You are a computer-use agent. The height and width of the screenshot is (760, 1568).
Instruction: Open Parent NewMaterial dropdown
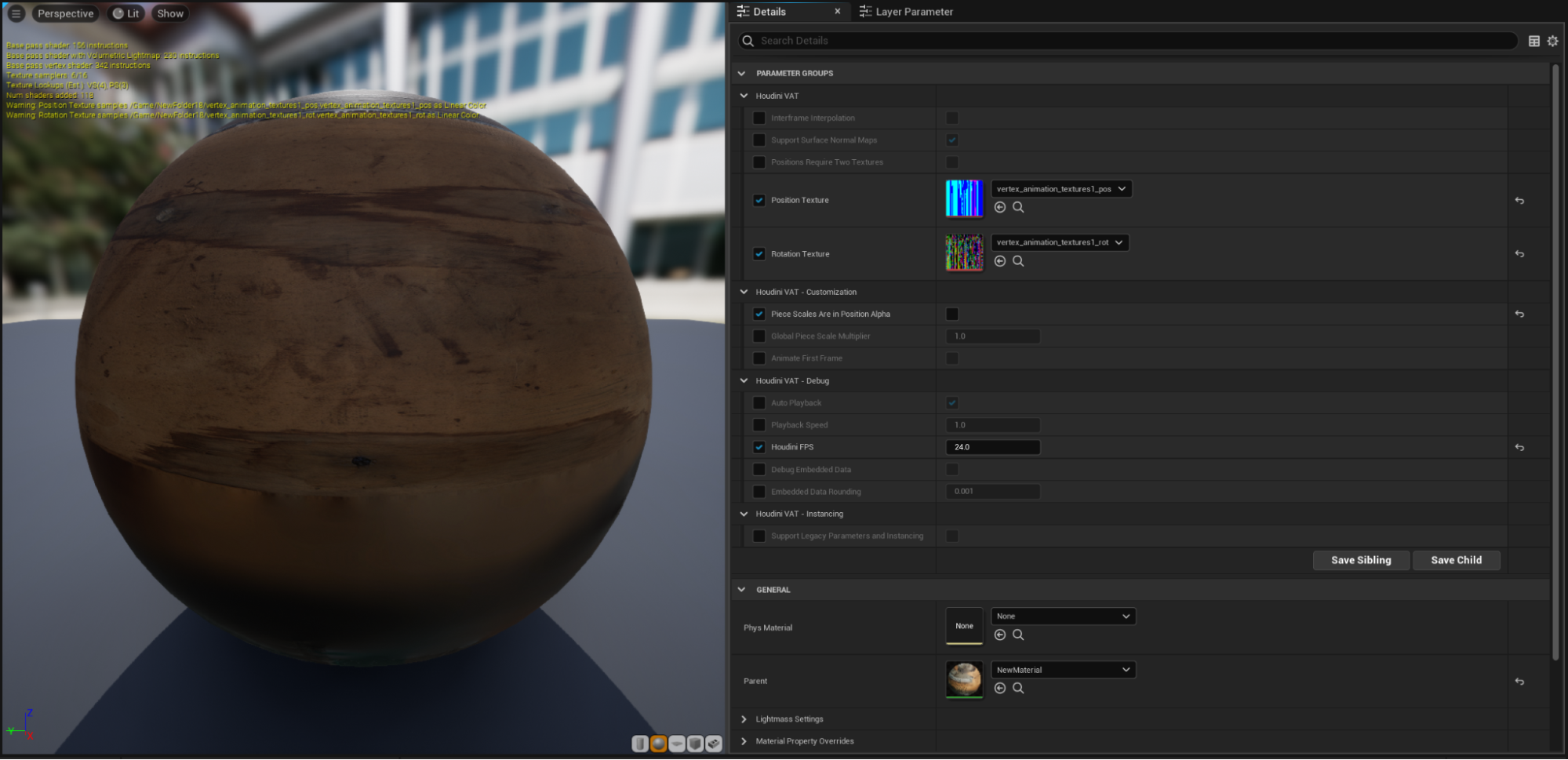pos(1063,670)
